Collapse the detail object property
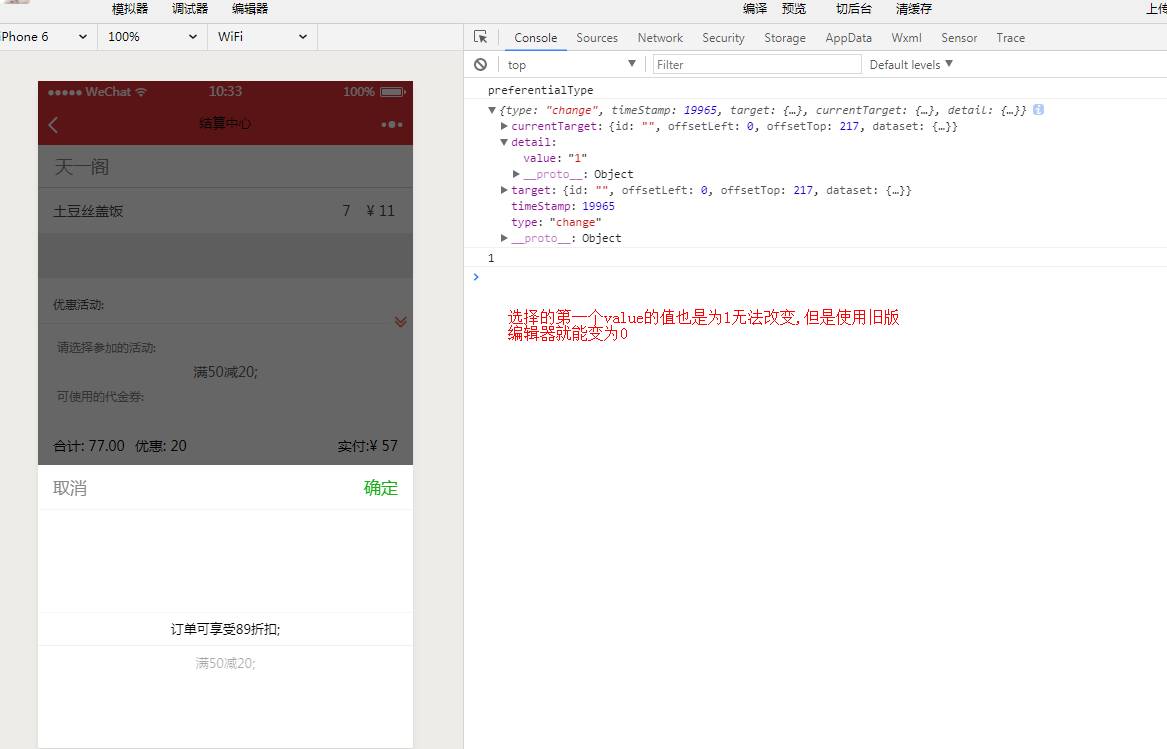The image size is (1167, 749). pos(504,142)
